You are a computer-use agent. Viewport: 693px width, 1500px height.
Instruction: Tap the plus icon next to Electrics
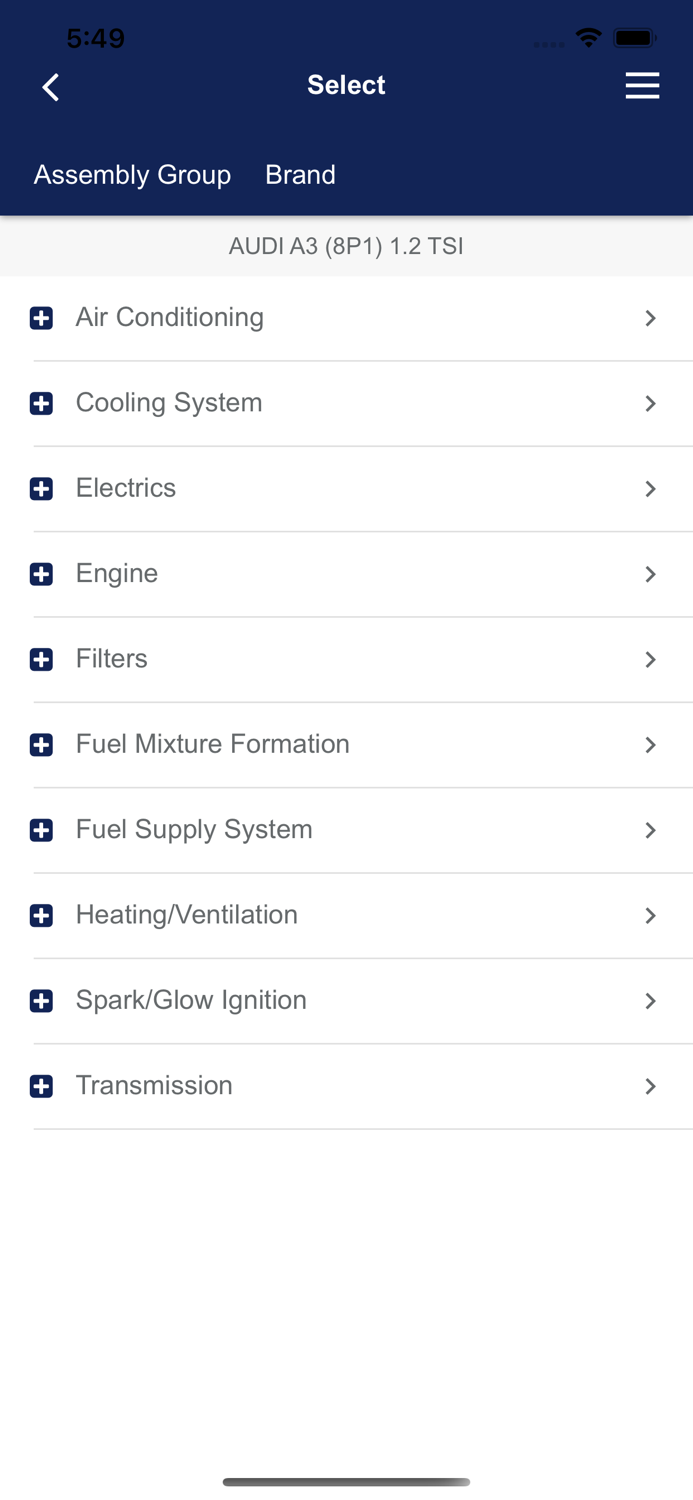[x=41, y=488]
